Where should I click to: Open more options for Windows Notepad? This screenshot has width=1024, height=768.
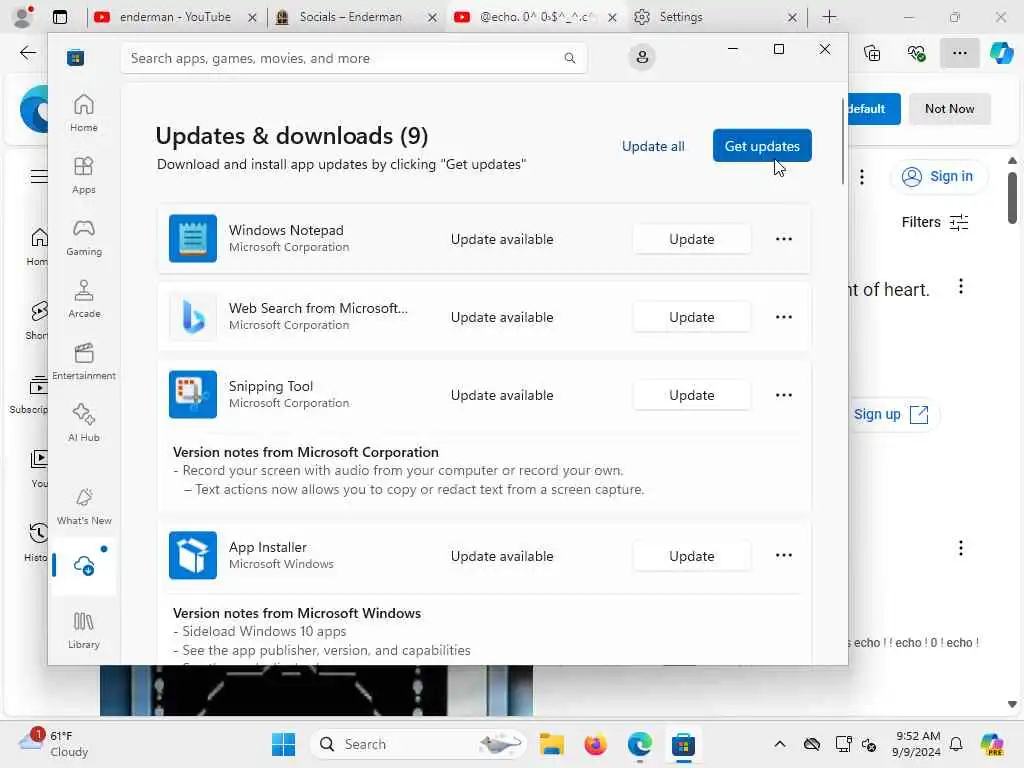(x=784, y=239)
